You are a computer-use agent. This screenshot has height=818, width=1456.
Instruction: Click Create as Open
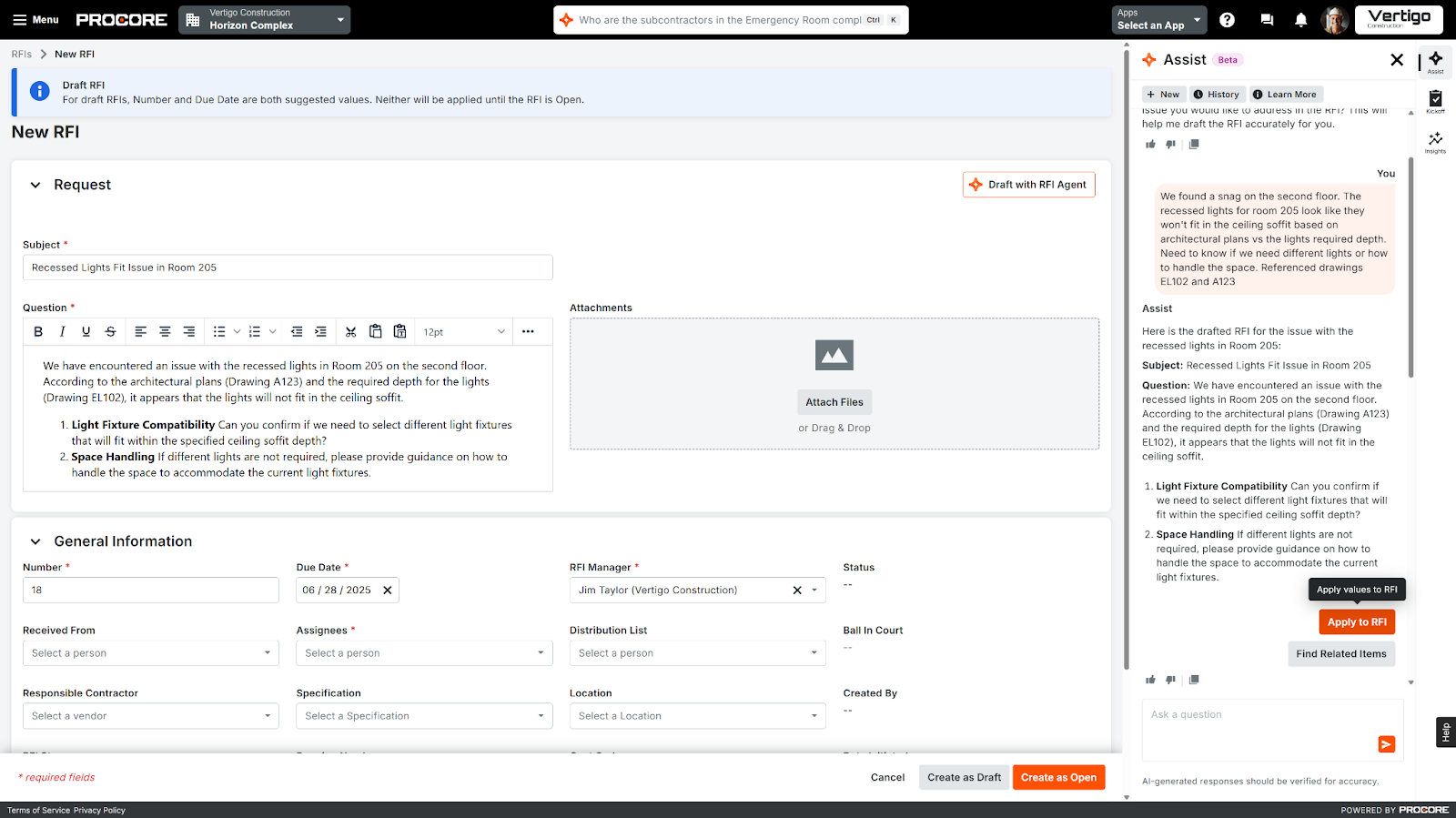click(1058, 778)
